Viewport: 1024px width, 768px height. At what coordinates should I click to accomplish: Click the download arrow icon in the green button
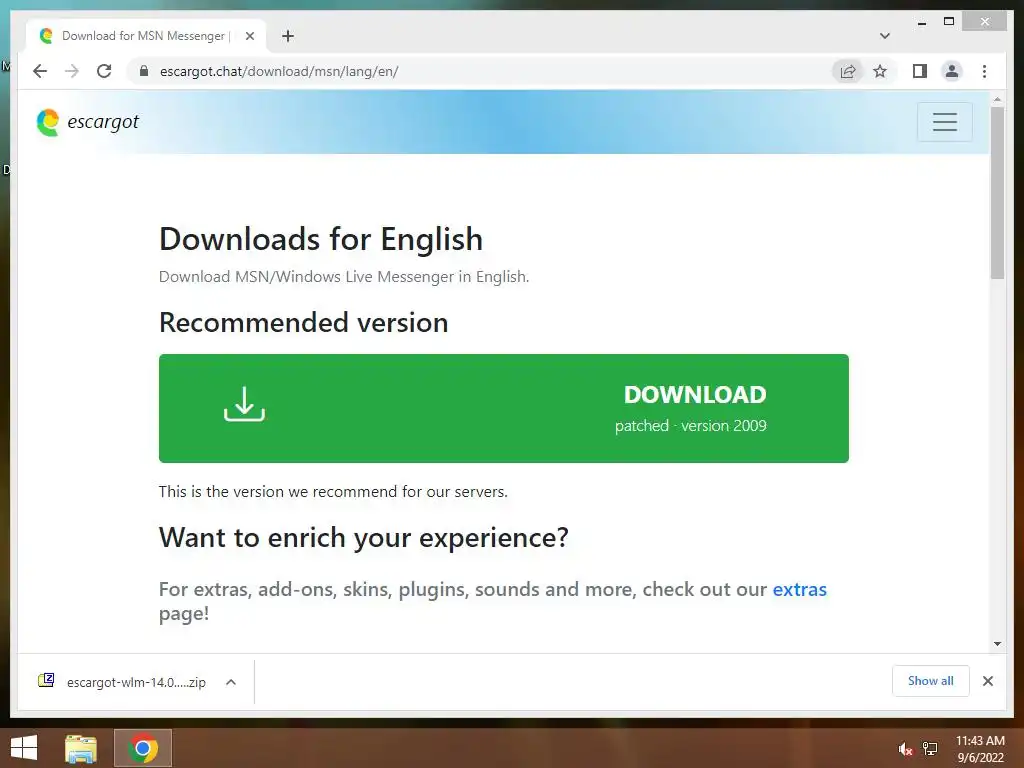pyautogui.click(x=244, y=404)
